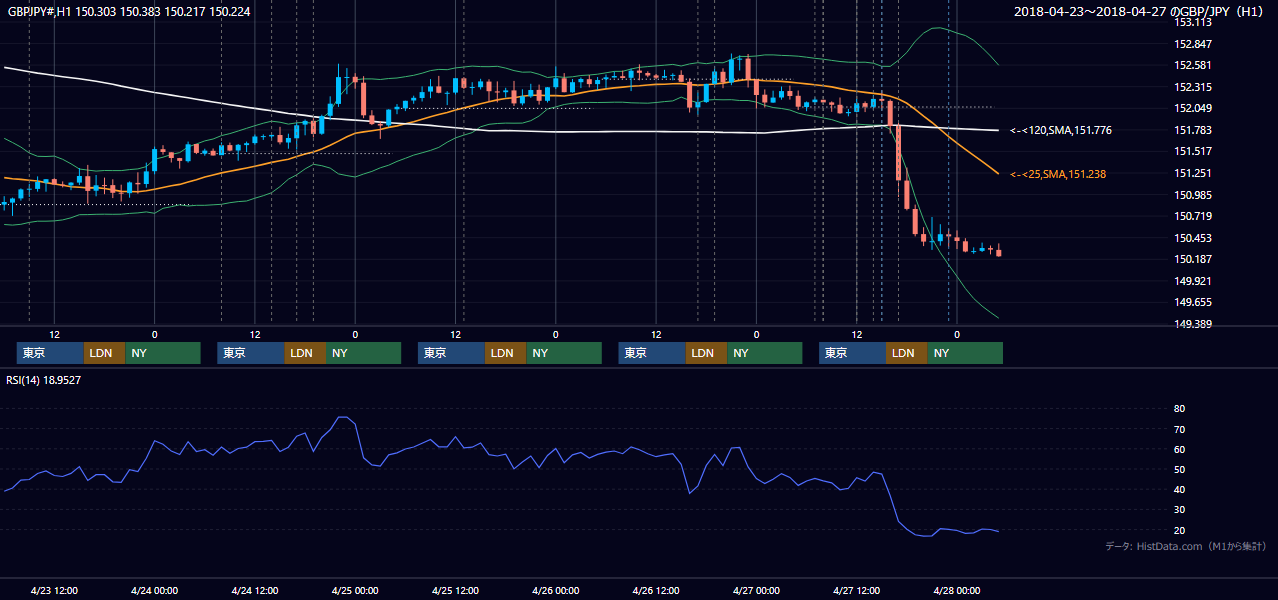
Task: Click the 4/27 12:00 date label
Action: point(856,590)
